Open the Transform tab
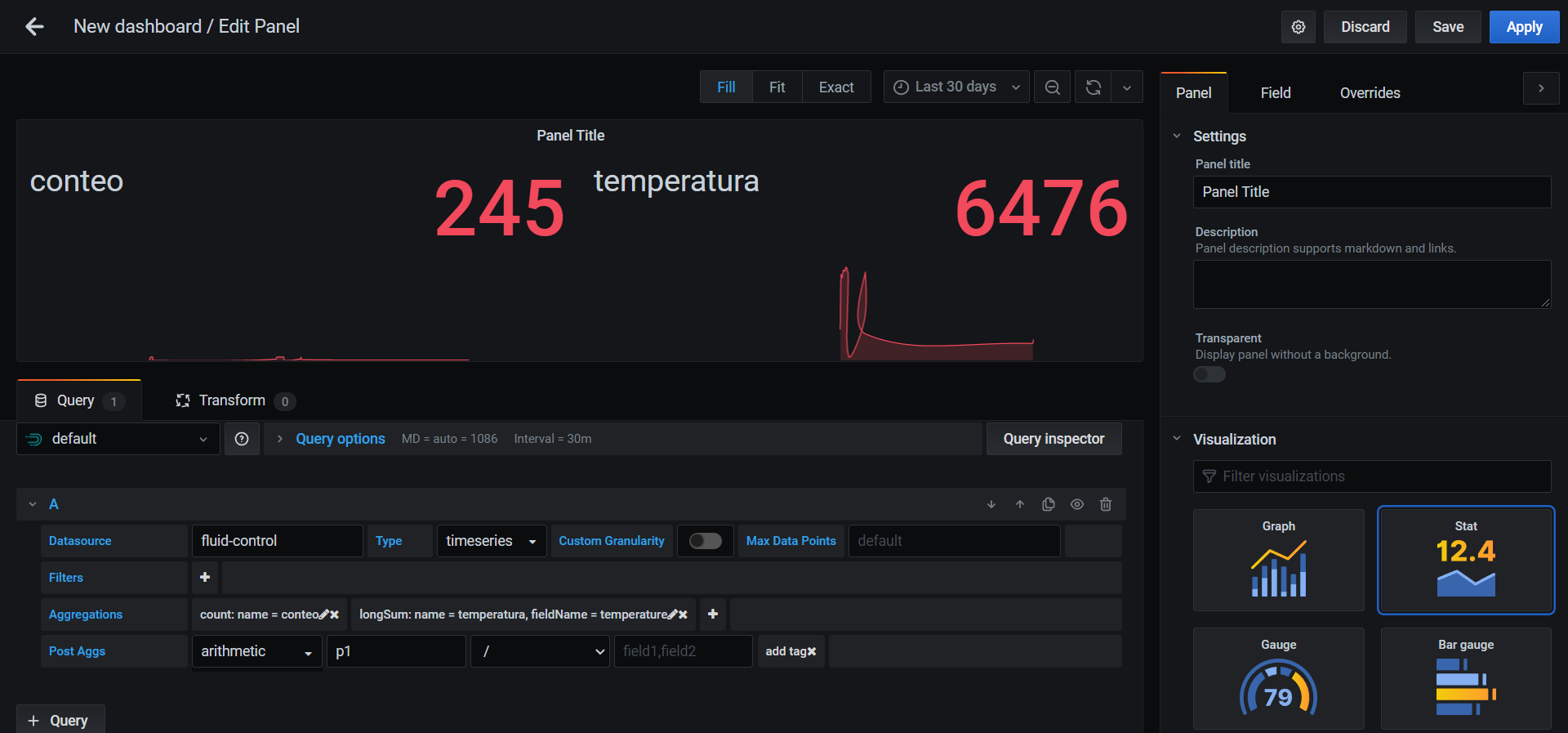This screenshot has width=1568, height=733. [235, 400]
